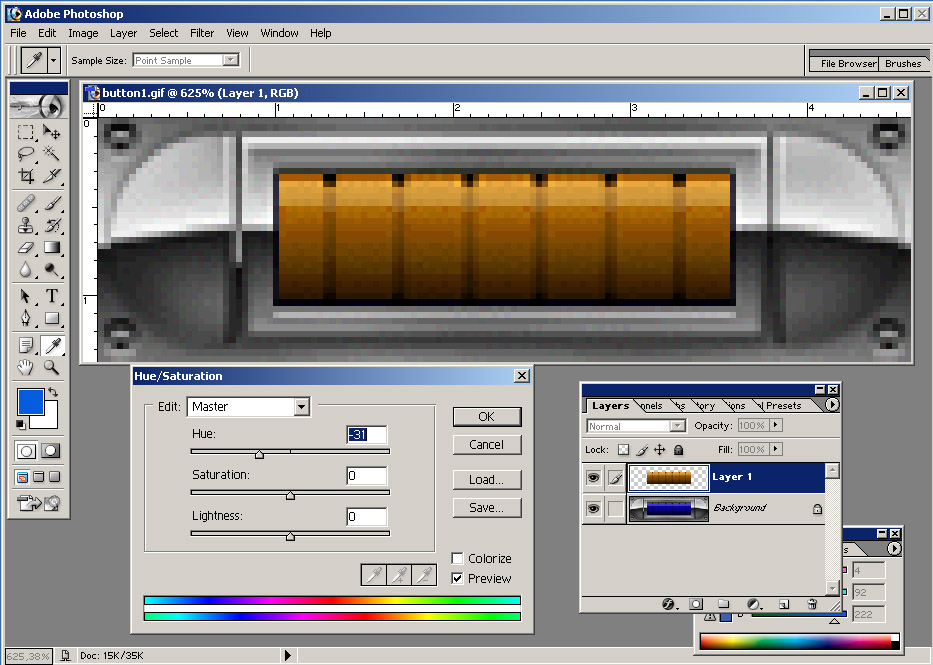Click Cancel in Hue/Saturation dialog
This screenshot has width=933, height=665.
(x=487, y=444)
